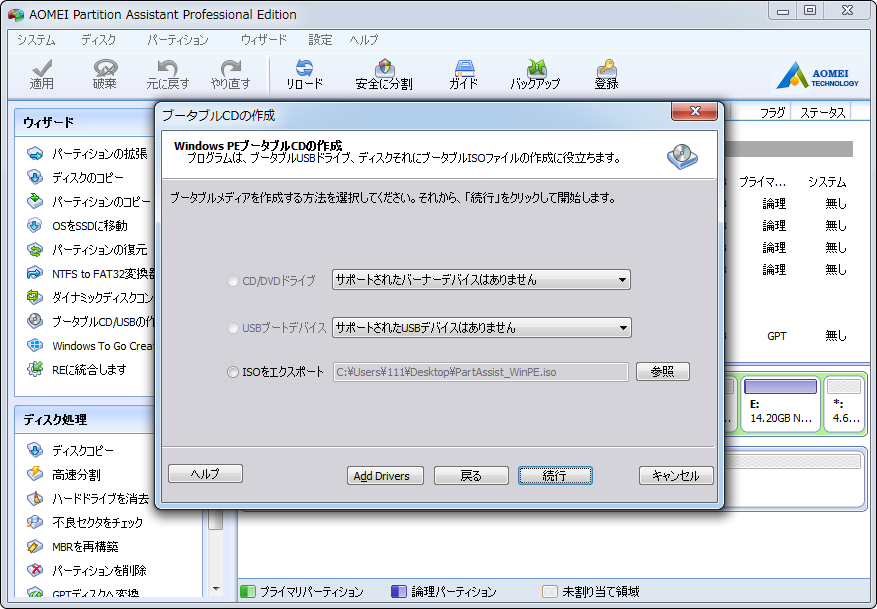Click the 戻る (Back) button
This screenshot has width=877, height=609.
click(471, 476)
